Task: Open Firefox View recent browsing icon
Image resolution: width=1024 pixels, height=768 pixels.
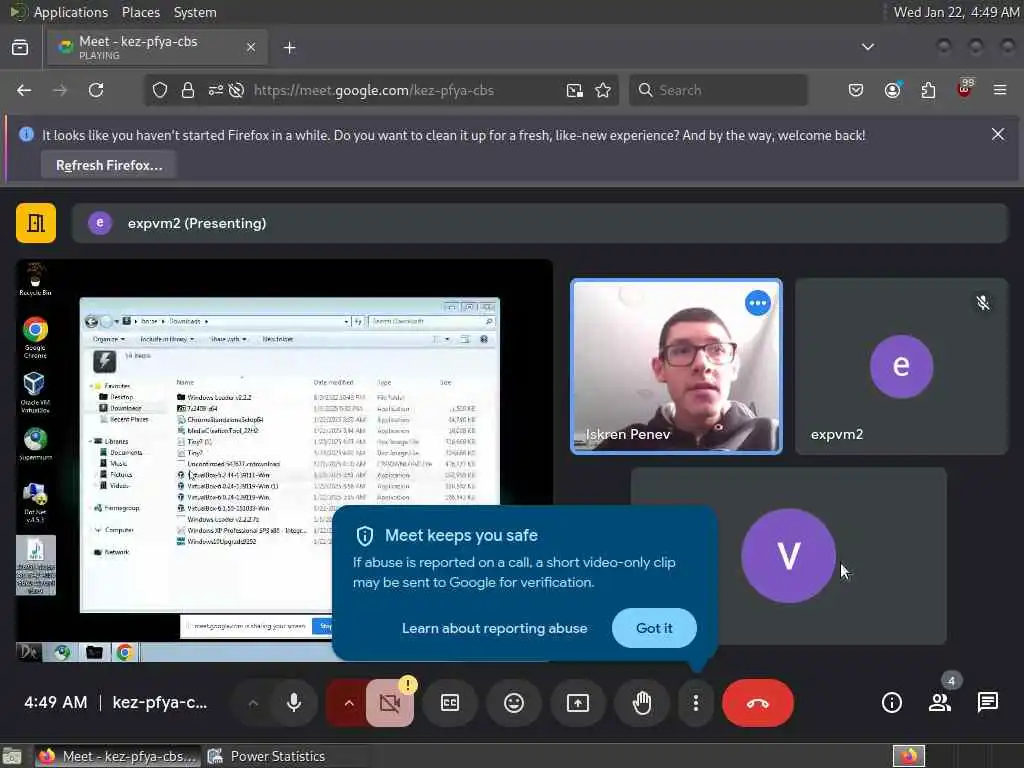Action: point(20,47)
